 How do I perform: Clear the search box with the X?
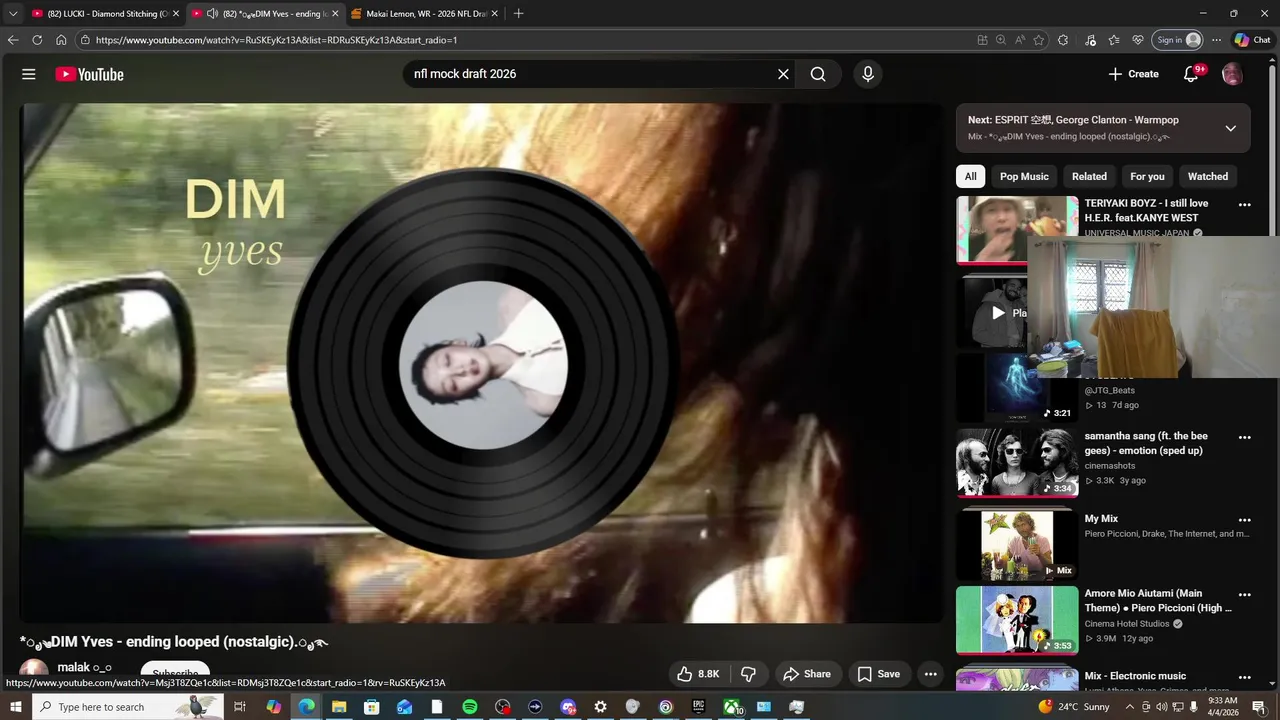783,74
